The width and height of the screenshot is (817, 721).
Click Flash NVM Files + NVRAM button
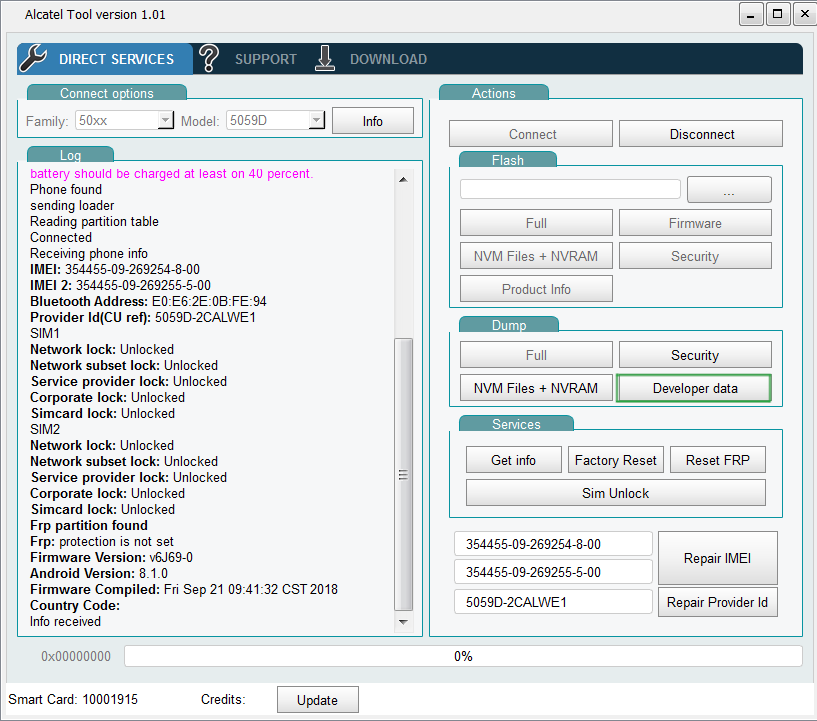tap(536, 256)
